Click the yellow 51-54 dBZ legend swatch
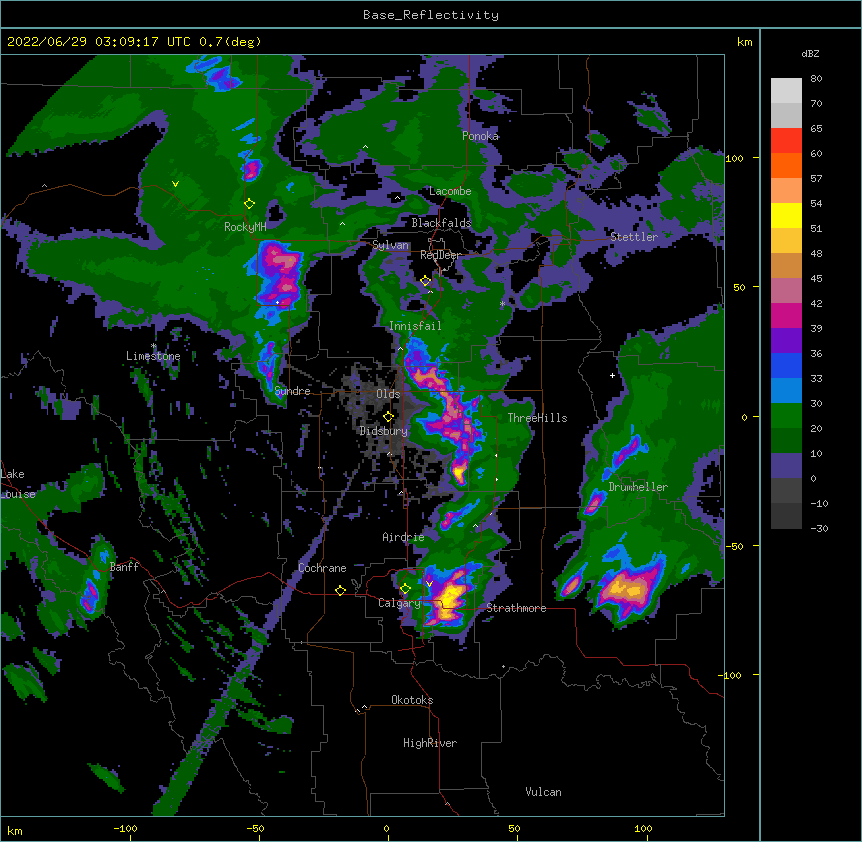 coord(786,215)
